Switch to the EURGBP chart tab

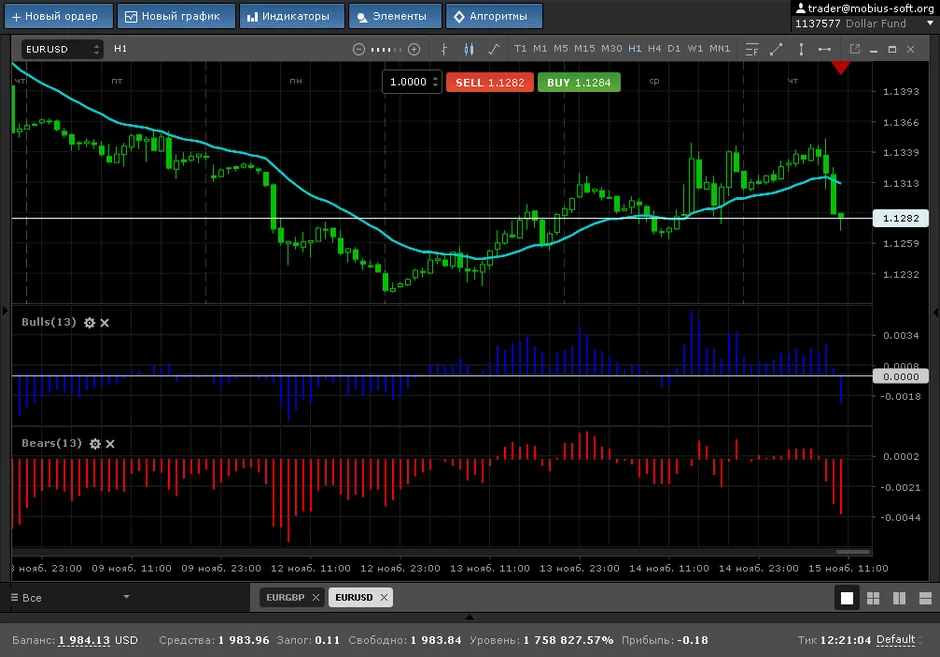[285, 598]
